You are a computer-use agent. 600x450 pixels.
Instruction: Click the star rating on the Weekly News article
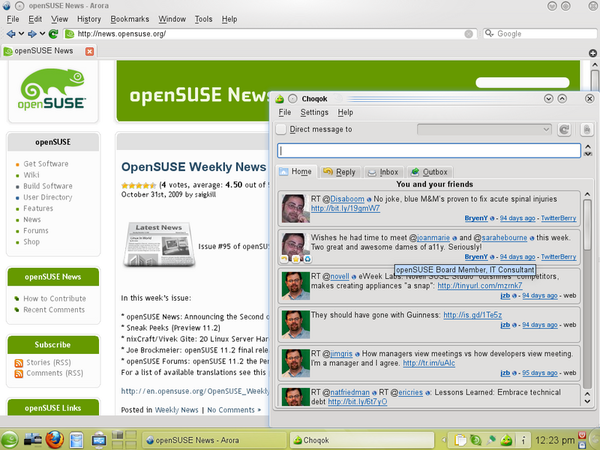click(x=139, y=186)
